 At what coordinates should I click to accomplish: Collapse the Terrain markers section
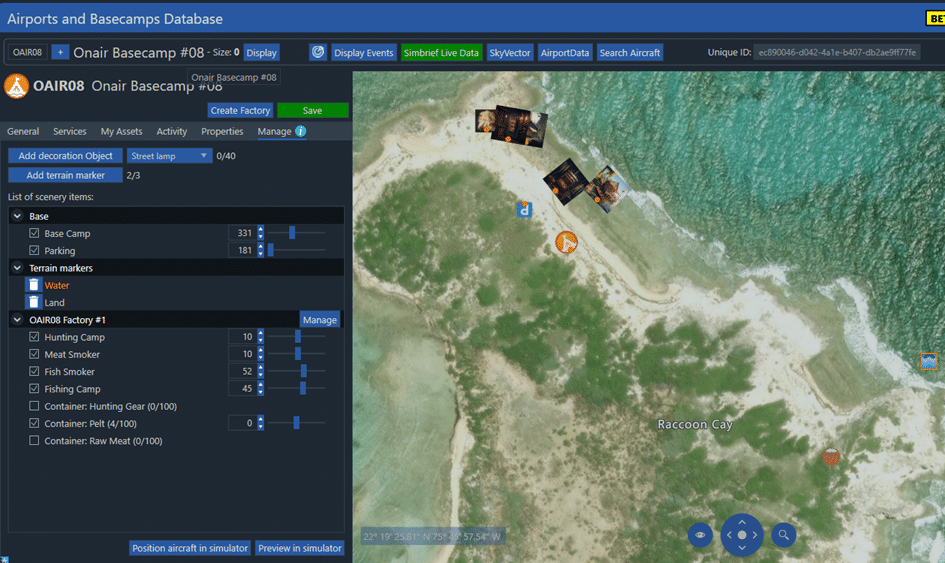coord(17,268)
